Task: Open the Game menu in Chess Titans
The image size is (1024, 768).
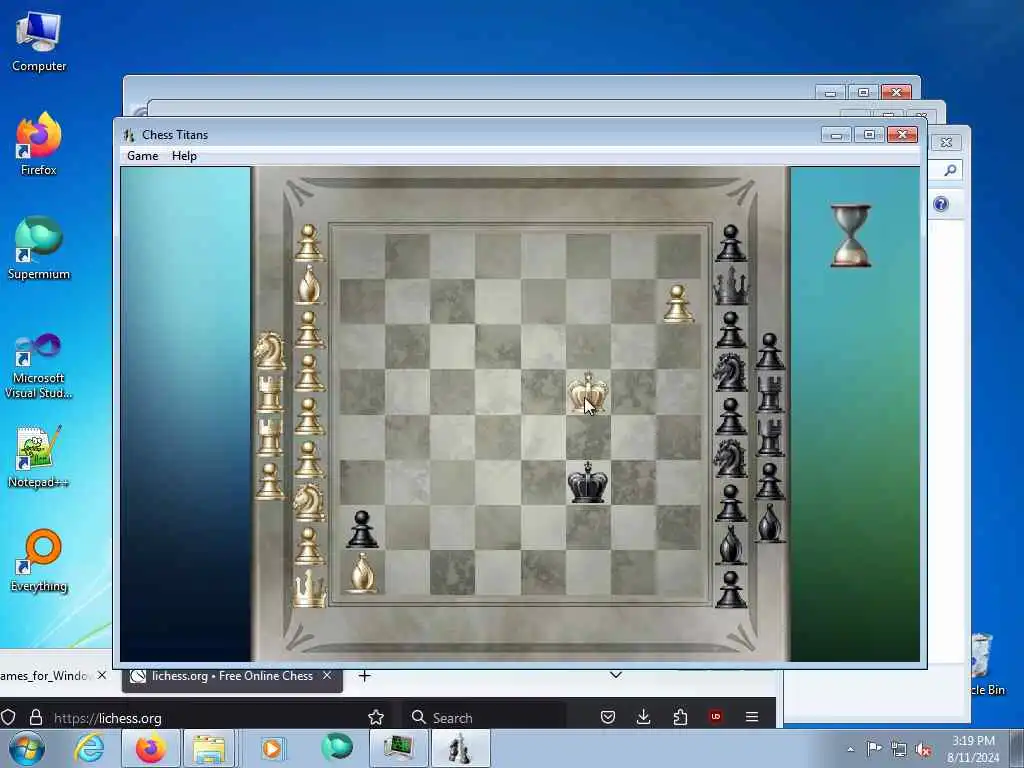Action: coord(142,156)
